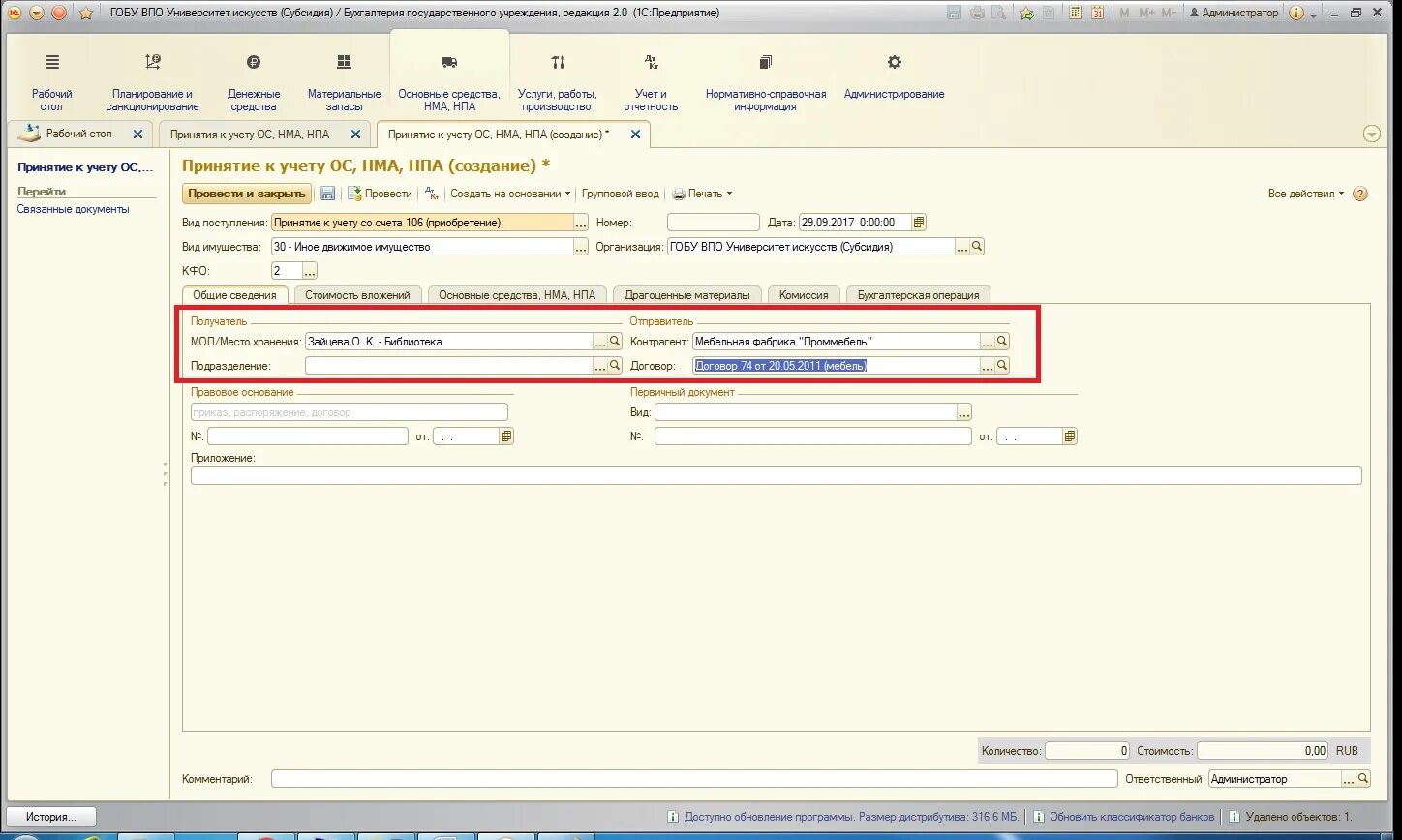Click the Количество value field

[1088, 751]
